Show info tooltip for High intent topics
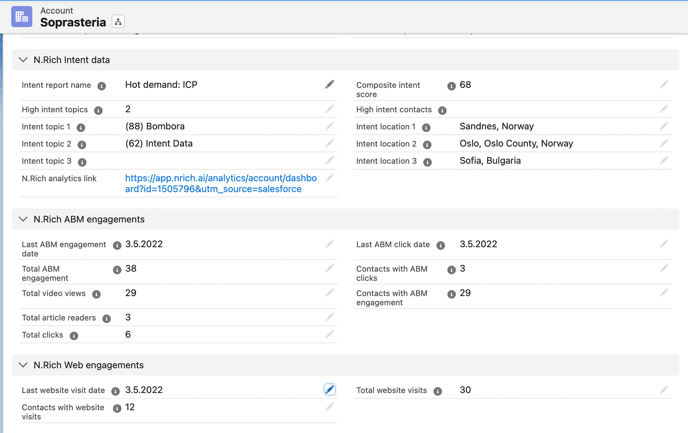 (x=98, y=111)
